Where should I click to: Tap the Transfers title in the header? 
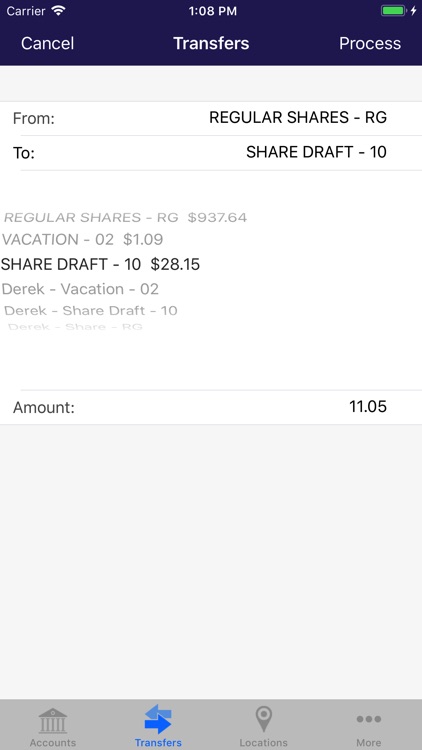point(211,44)
